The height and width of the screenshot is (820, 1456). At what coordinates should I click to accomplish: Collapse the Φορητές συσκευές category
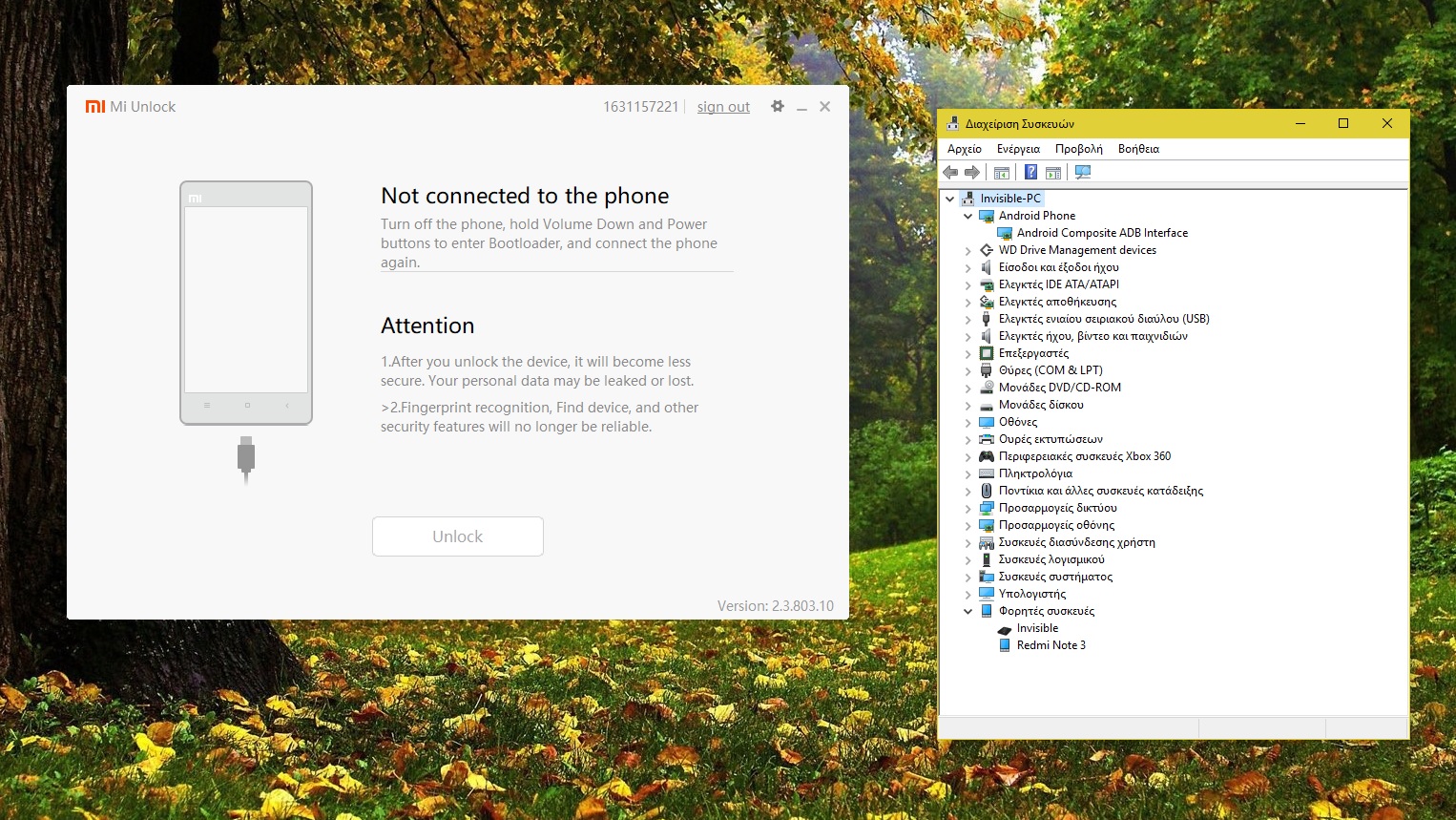tap(967, 611)
